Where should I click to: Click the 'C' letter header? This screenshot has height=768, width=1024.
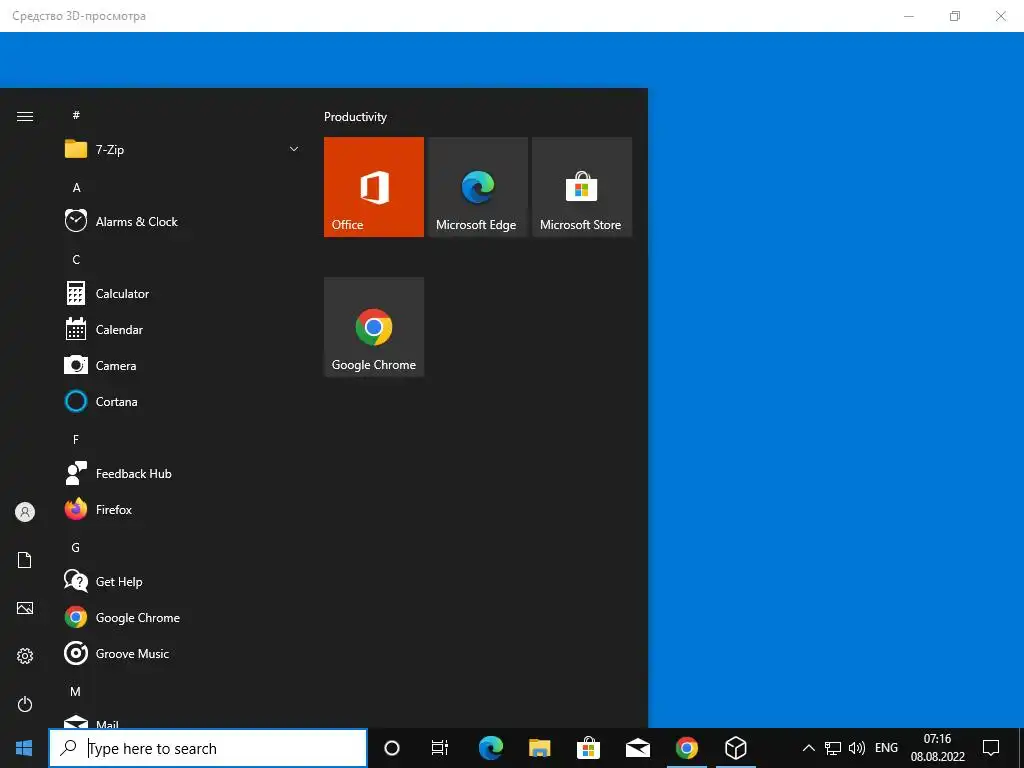76,260
